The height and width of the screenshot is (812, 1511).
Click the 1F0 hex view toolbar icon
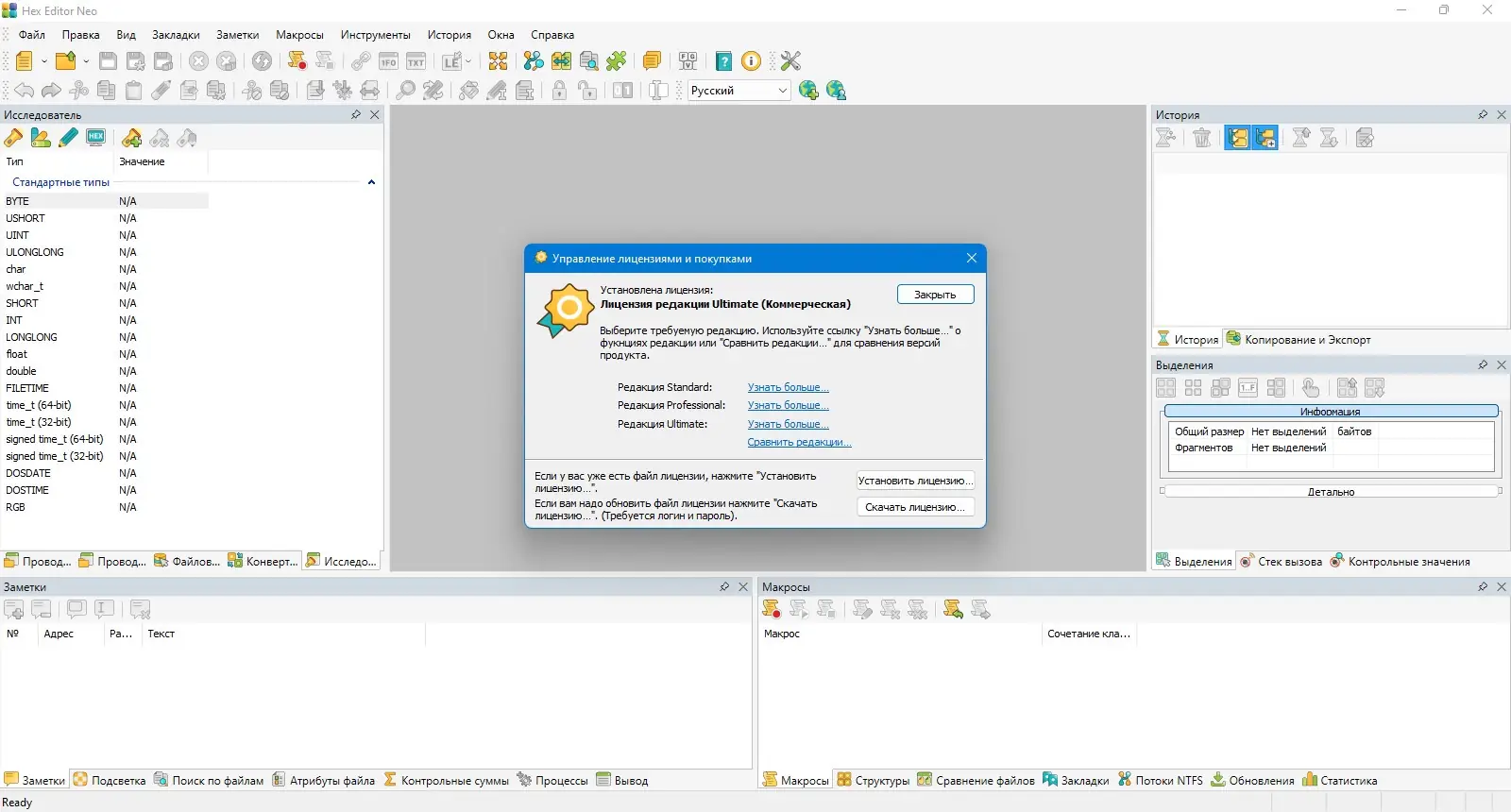(388, 61)
